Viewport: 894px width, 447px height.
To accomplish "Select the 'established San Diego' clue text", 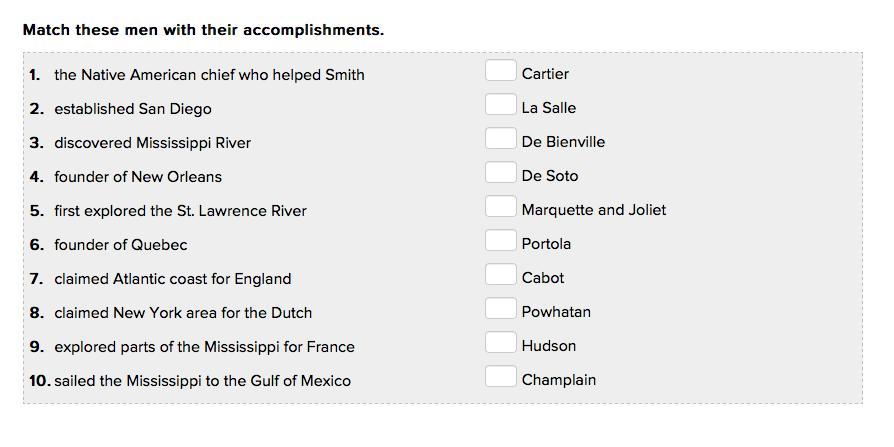I will pyautogui.click(x=133, y=109).
